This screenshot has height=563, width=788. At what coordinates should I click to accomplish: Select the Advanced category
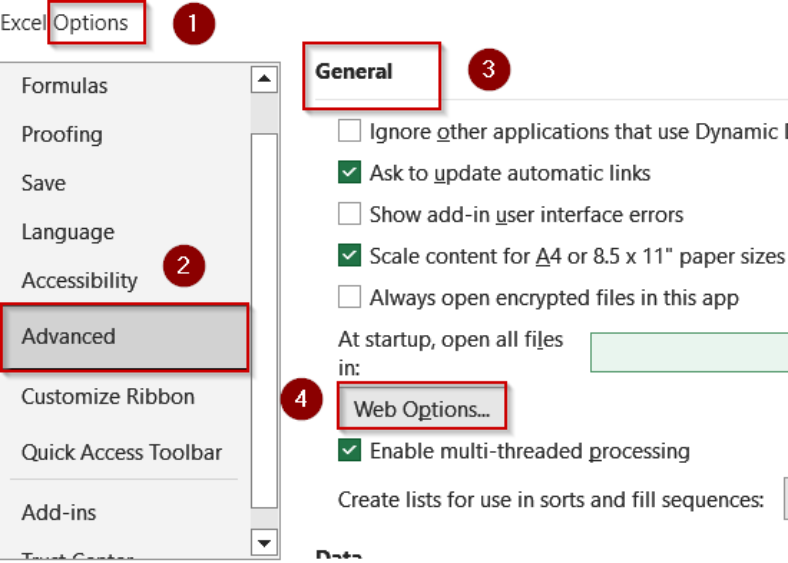click(69, 337)
